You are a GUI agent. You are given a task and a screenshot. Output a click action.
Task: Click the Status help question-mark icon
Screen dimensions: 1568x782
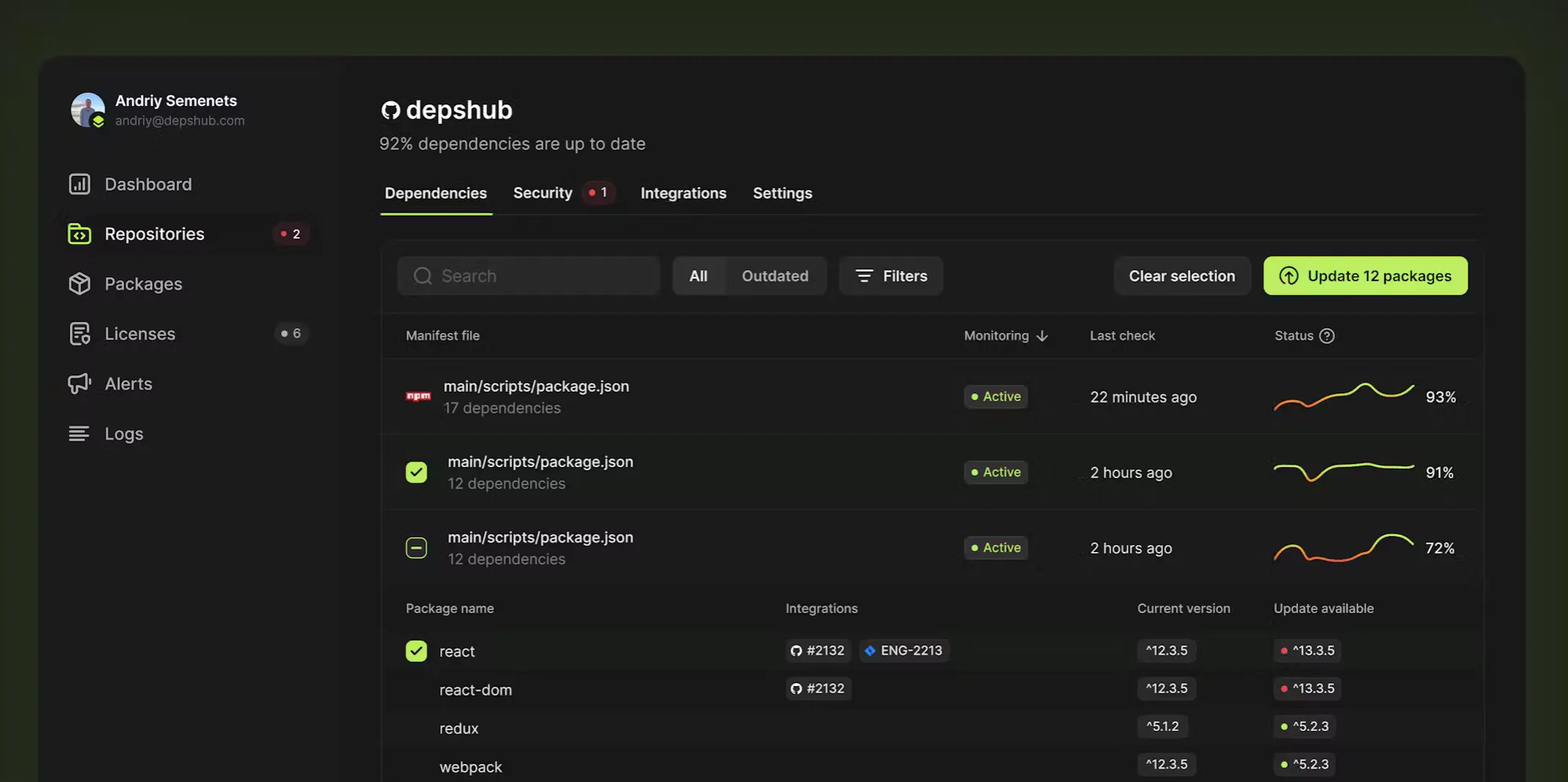[x=1327, y=336]
